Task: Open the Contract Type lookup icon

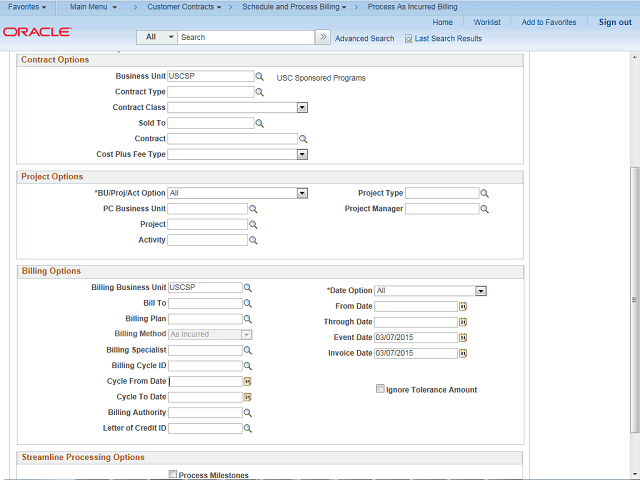Action: coord(259,92)
